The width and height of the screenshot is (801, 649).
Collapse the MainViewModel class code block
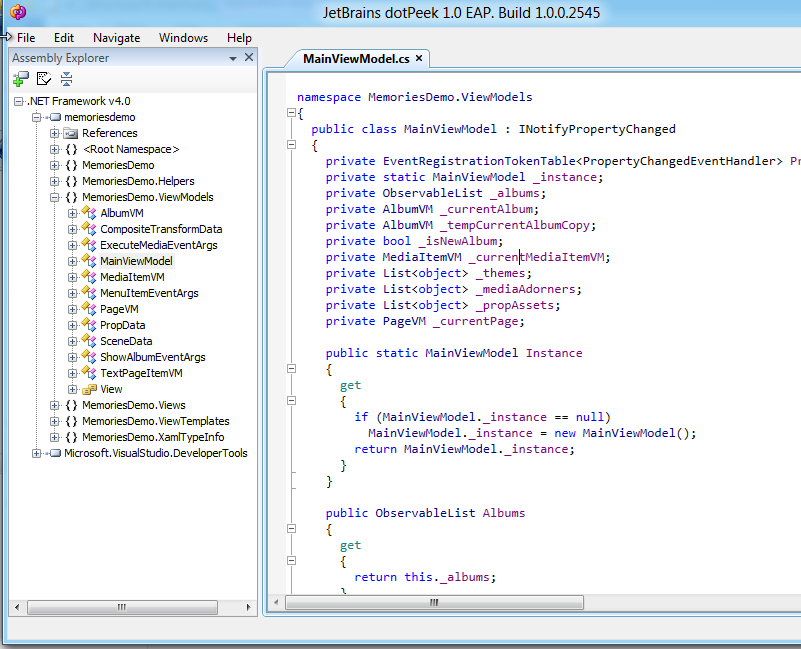click(291, 145)
